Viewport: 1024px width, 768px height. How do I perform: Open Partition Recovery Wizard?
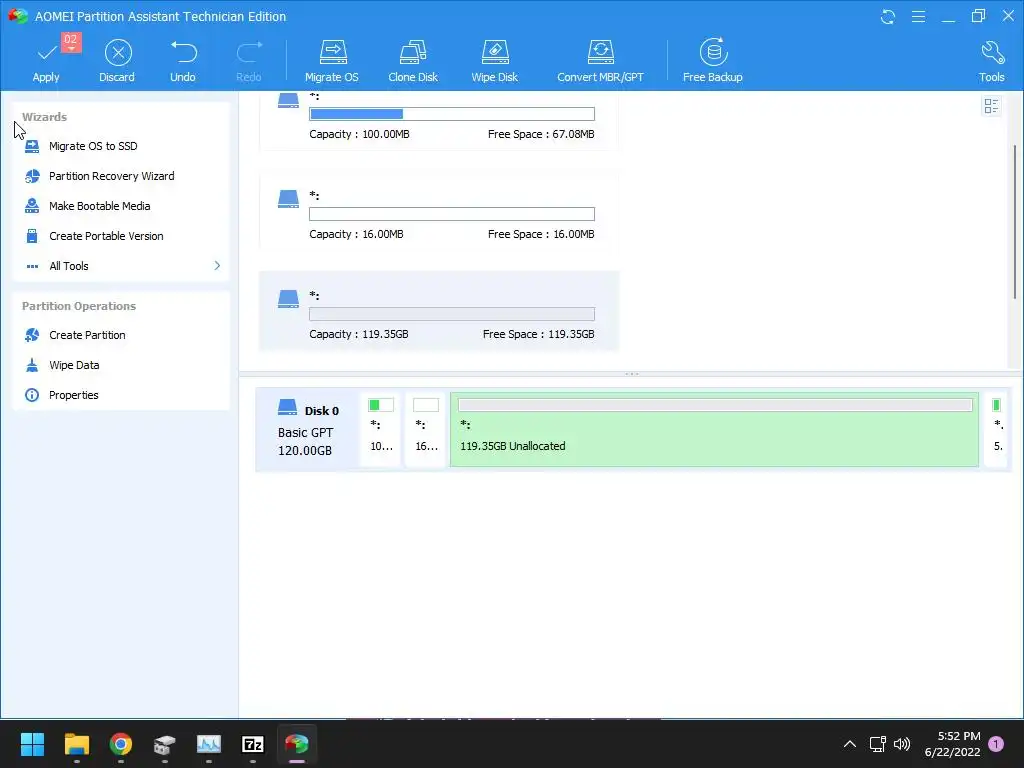112,176
